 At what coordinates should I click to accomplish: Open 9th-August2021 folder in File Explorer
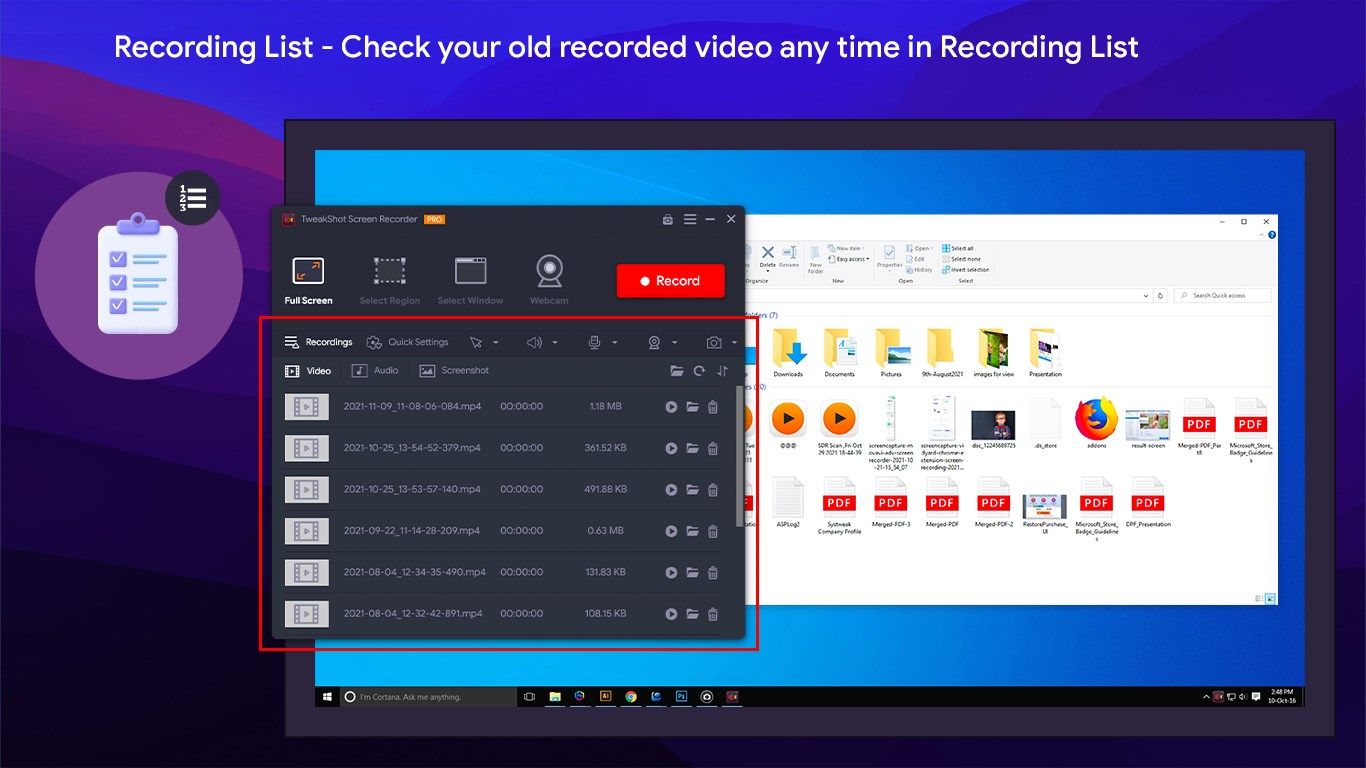tap(941, 353)
